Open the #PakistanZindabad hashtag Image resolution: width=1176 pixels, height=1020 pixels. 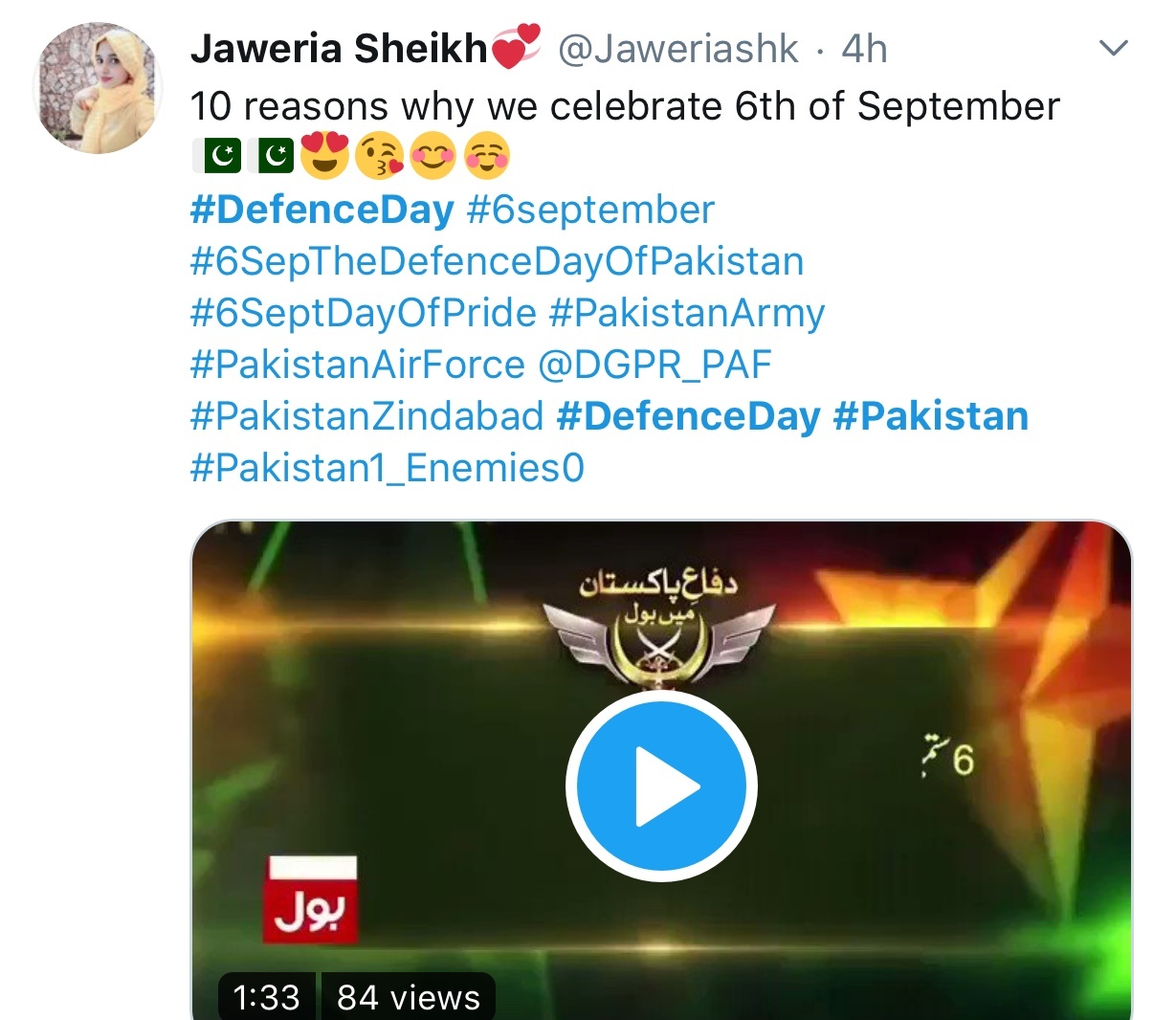click(x=366, y=416)
